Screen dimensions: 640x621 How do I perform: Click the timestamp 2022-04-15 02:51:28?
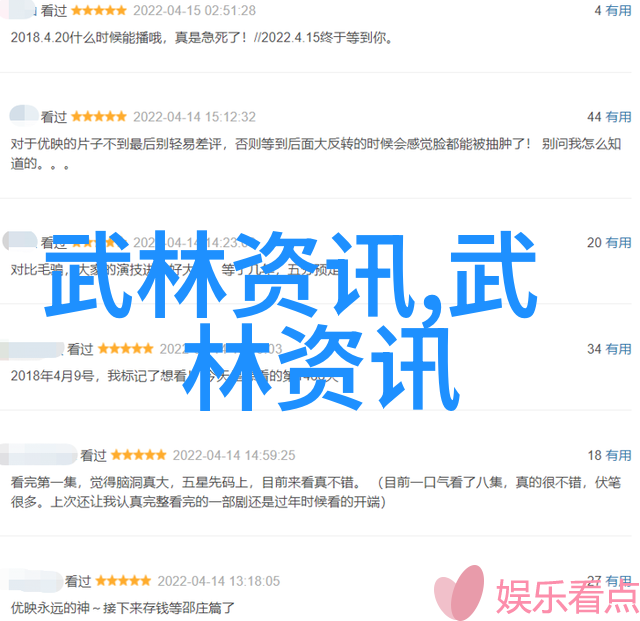point(194,11)
